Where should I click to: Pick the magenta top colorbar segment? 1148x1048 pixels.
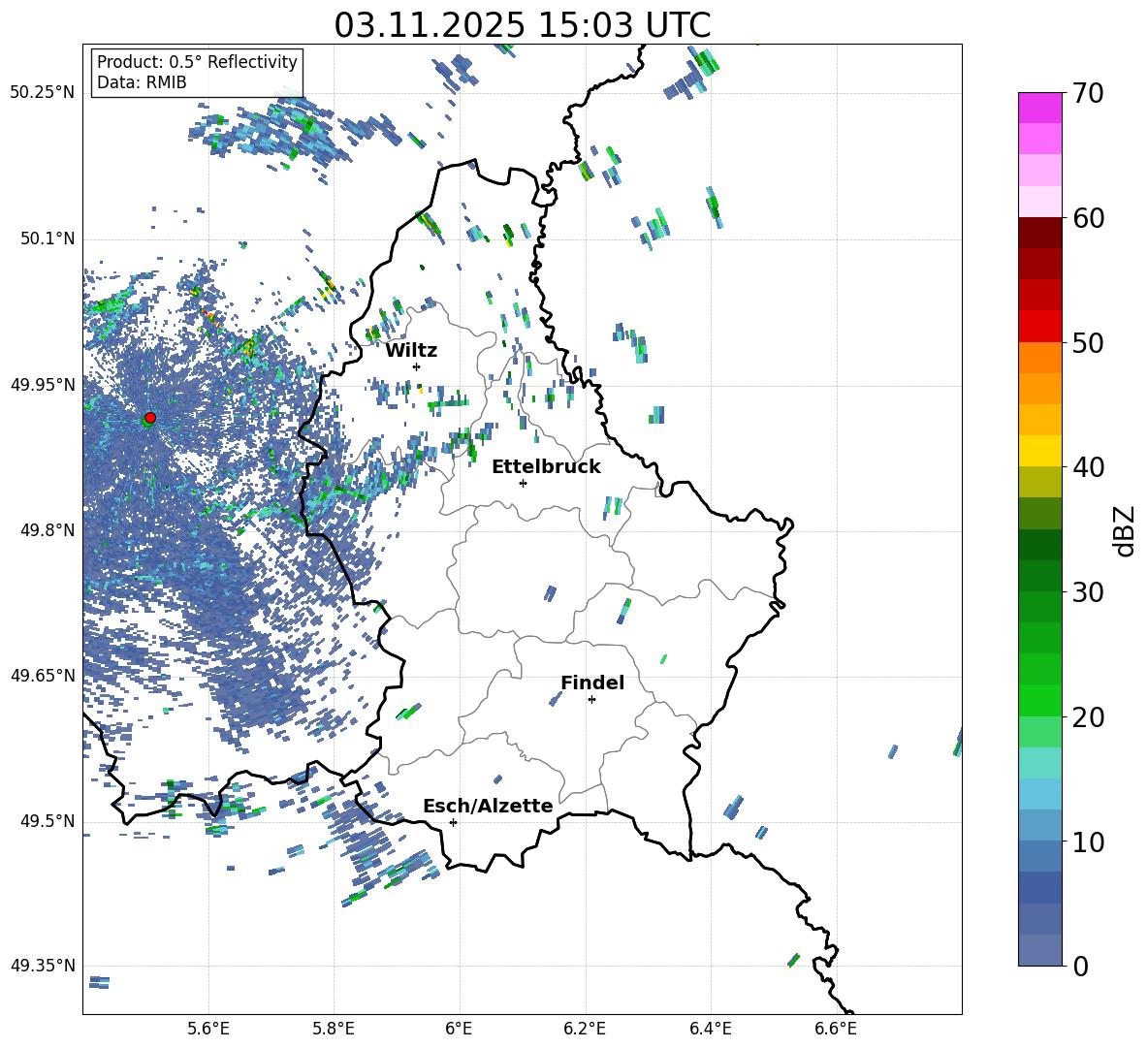pos(1040,108)
